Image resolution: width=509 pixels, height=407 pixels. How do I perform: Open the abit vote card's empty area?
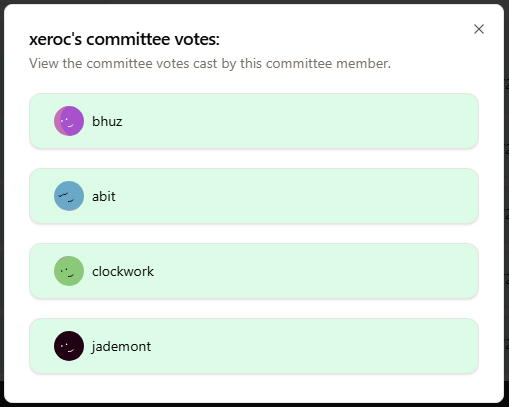(x=300, y=196)
